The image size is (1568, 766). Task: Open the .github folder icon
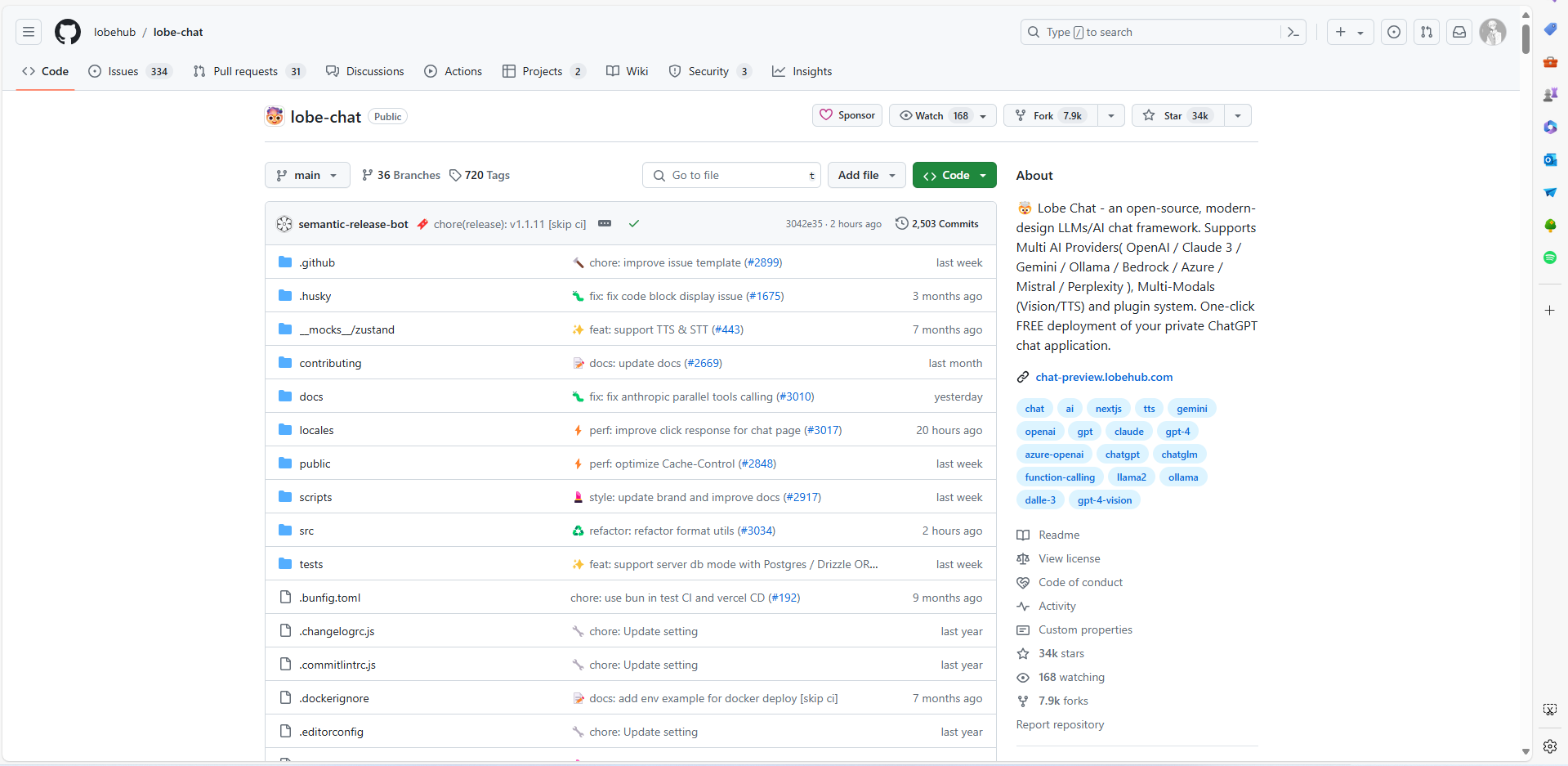285,262
